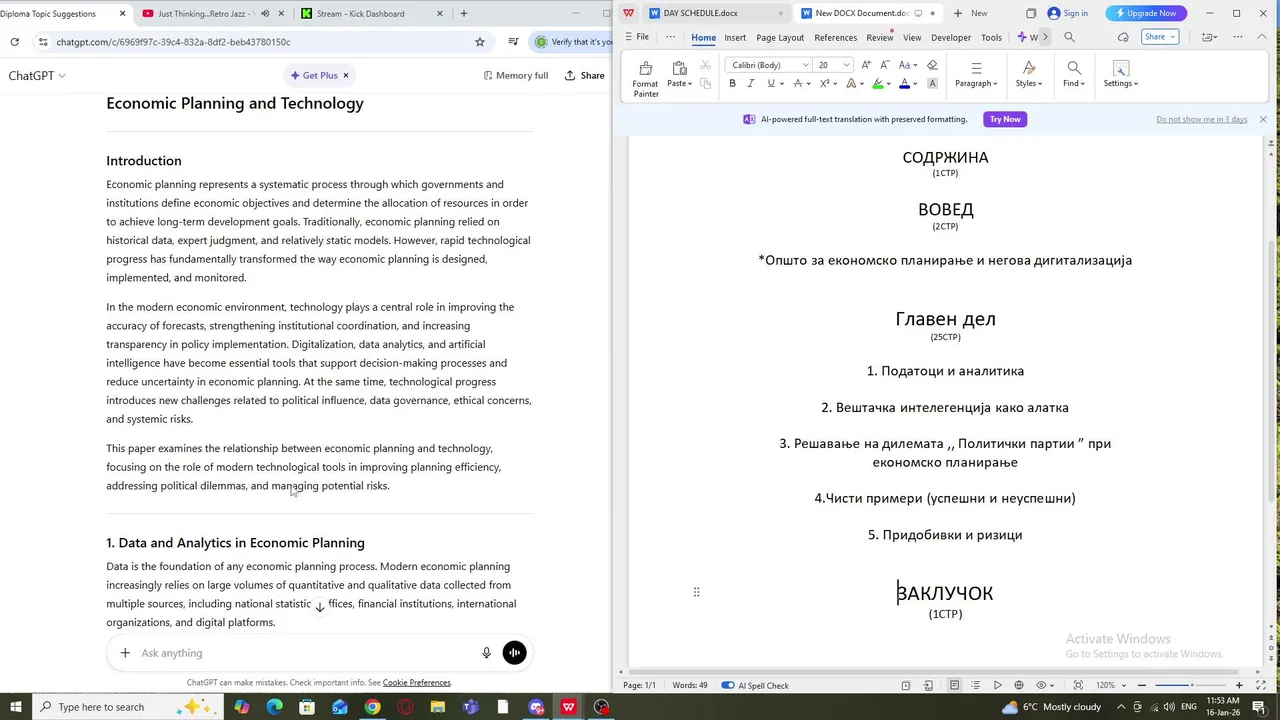The width and height of the screenshot is (1280, 720).
Task: Click the microphone icon in ChatGPT input
Action: (487, 653)
